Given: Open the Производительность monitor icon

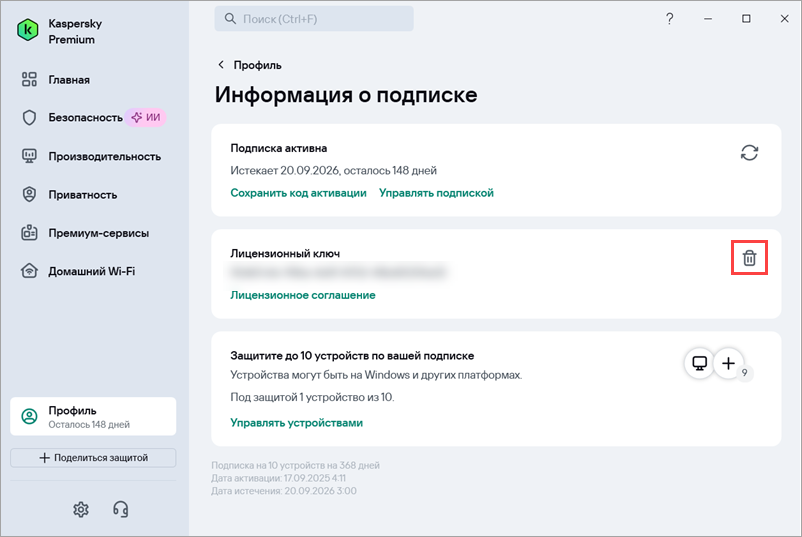Looking at the screenshot, I should pos(29,156).
